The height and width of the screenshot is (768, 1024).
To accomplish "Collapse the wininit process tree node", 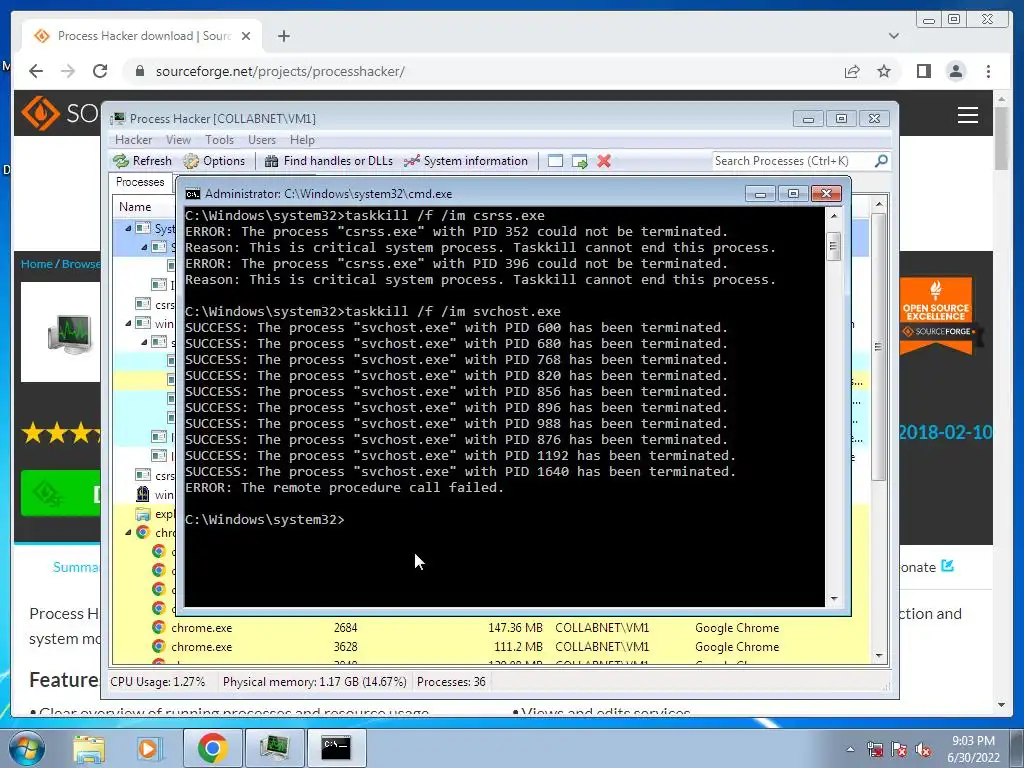I will click(x=128, y=323).
